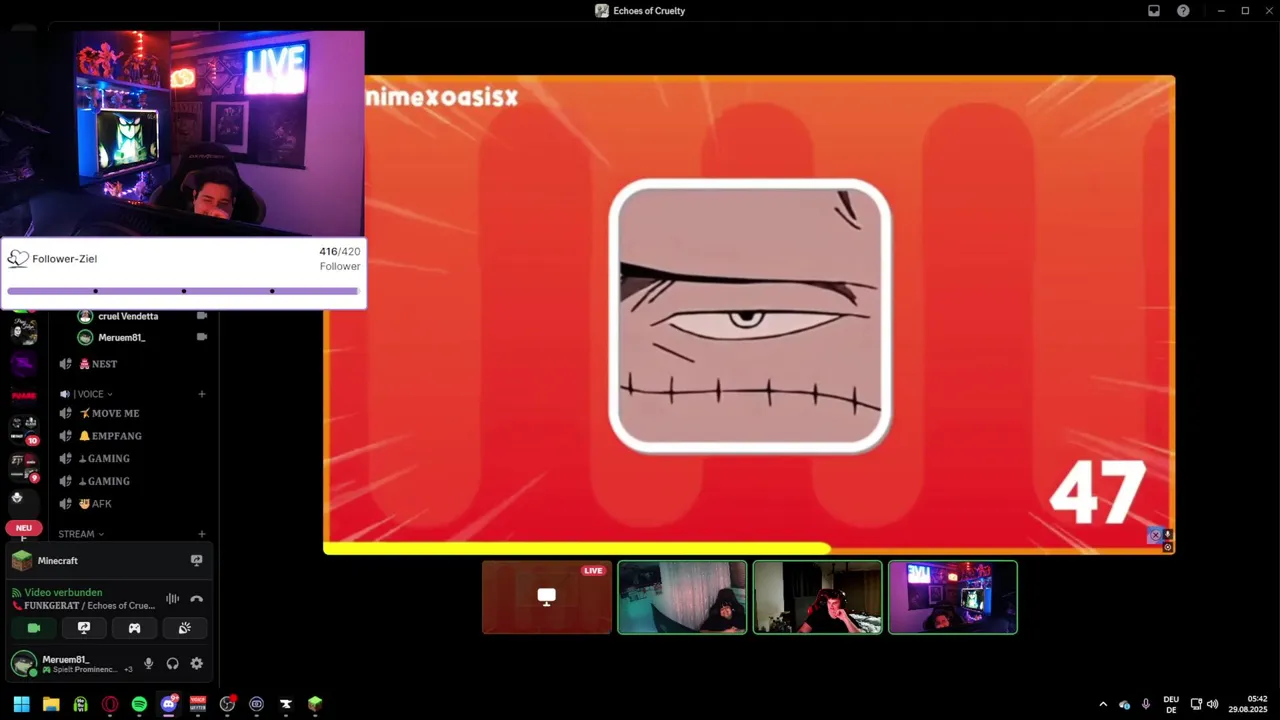Image resolution: width=1280 pixels, height=720 pixels.
Task: Select the middle webcam tile, man in black shirt
Action: 818,597
